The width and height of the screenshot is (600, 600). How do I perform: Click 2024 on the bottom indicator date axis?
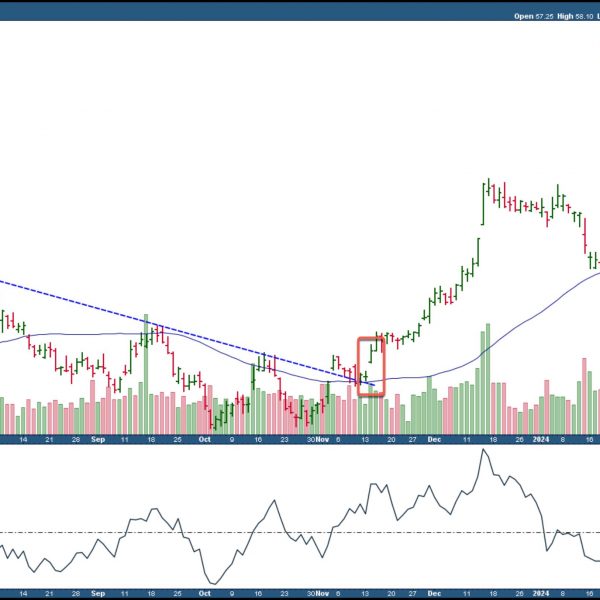click(x=541, y=593)
